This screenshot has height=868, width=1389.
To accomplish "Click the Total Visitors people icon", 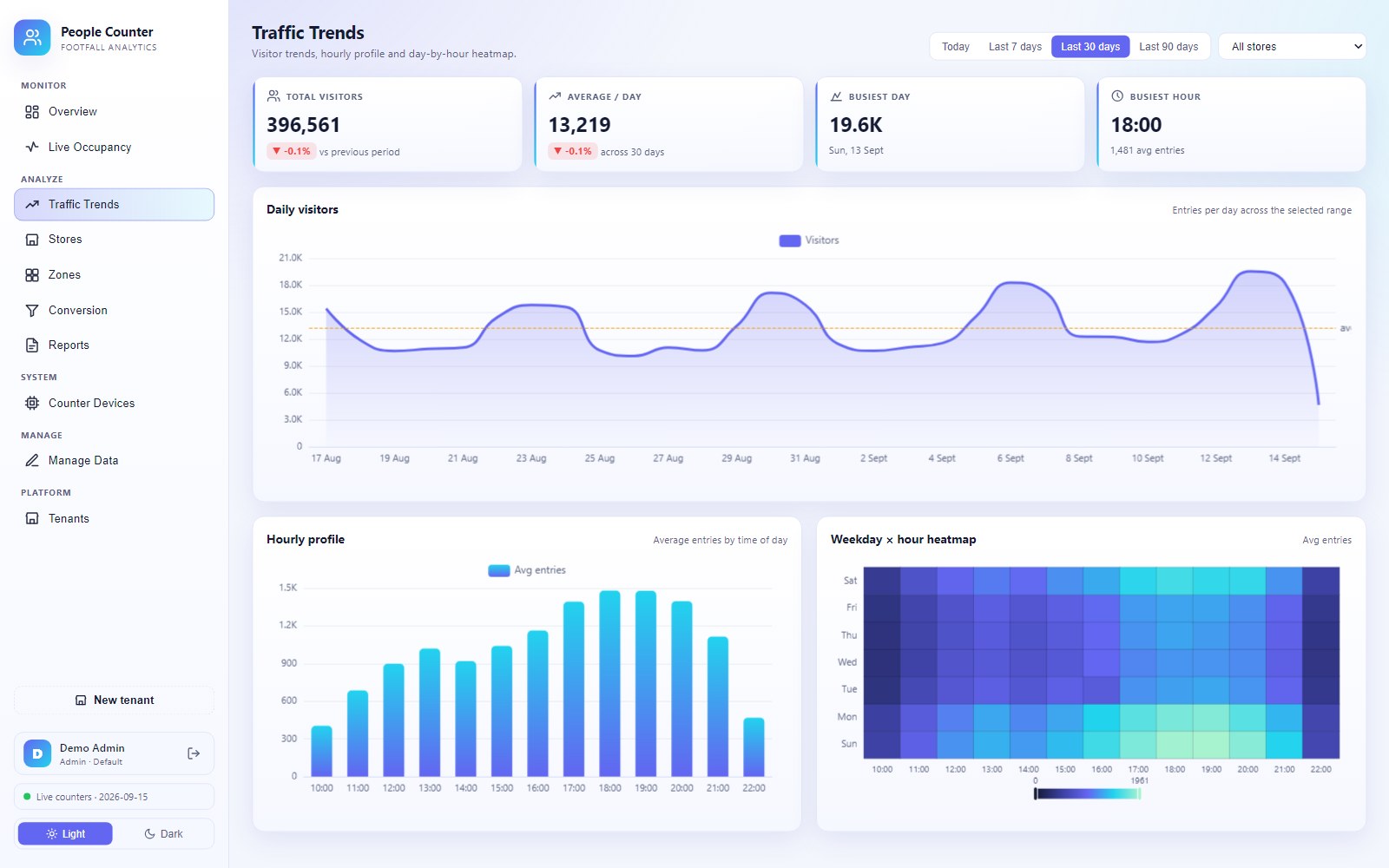I will coord(273,96).
